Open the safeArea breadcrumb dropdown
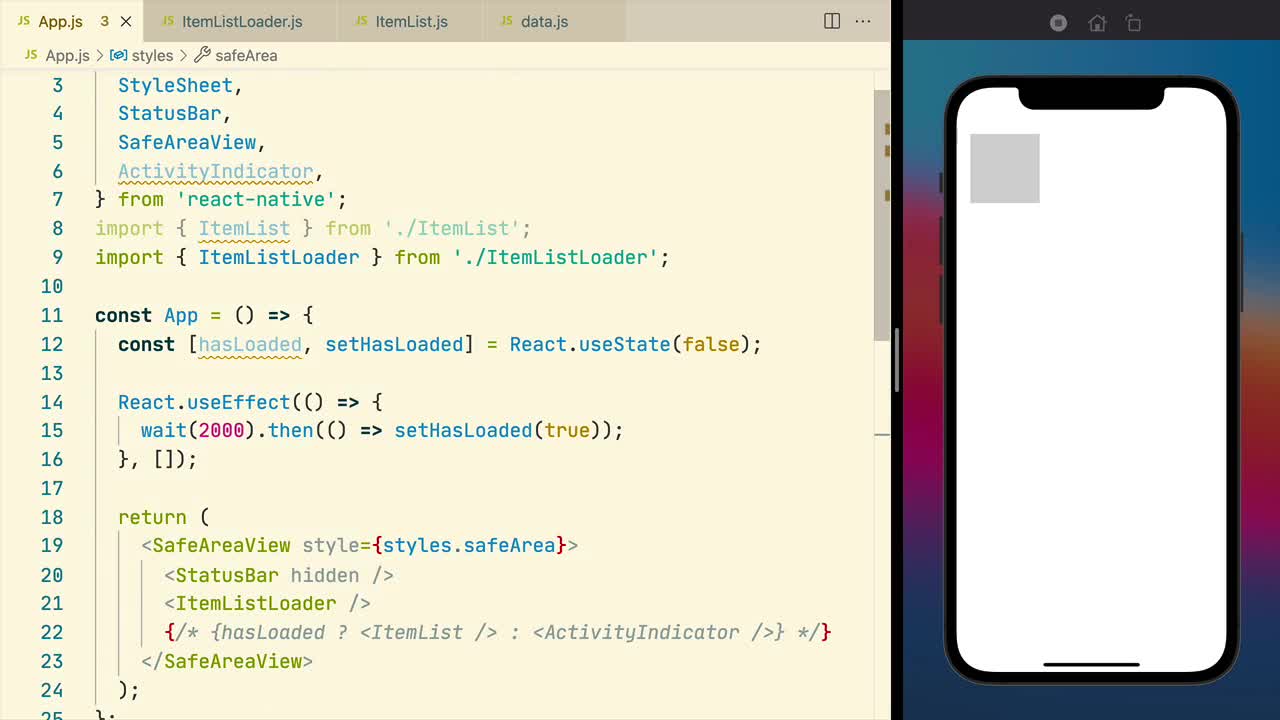The height and width of the screenshot is (720, 1280). pyautogui.click(x=246, y=56)
